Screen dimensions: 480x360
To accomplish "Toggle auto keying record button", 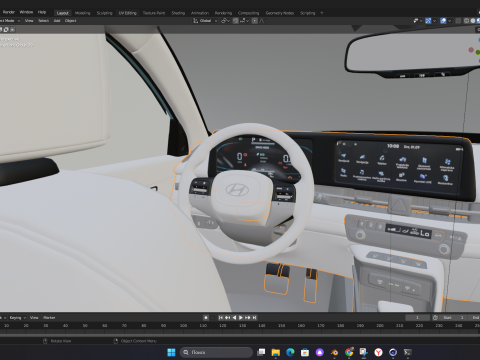I will click(206, 318).
